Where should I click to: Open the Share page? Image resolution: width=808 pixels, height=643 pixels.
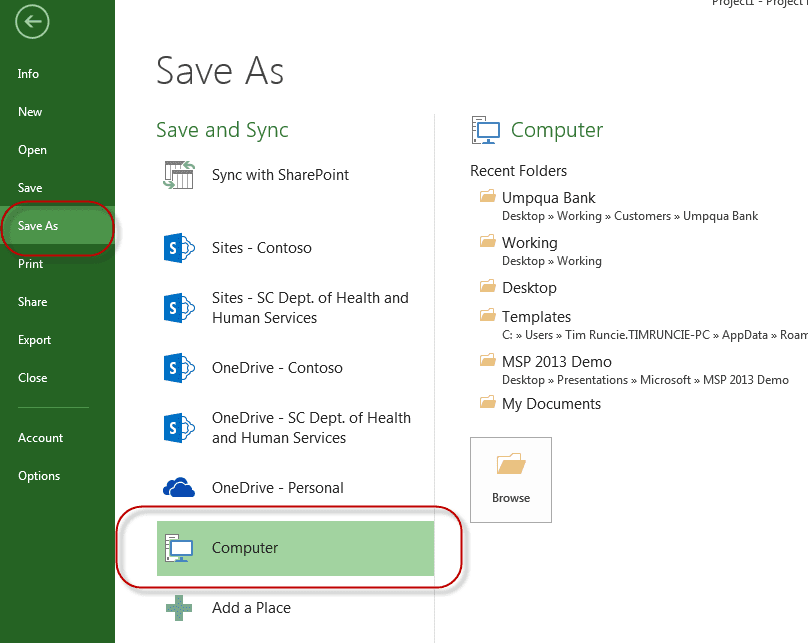(32, 302)
